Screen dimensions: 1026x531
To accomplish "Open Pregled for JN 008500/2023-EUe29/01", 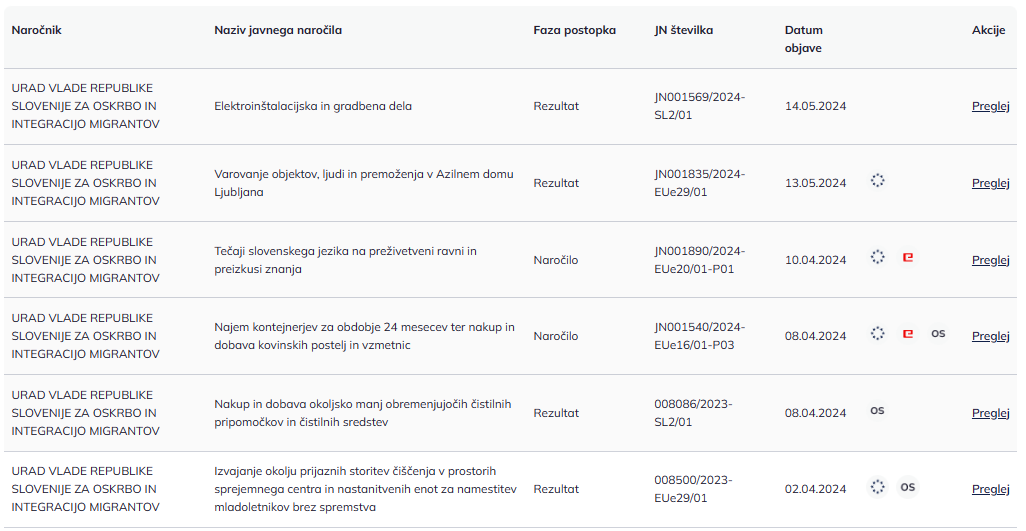I will pos(991,488).
